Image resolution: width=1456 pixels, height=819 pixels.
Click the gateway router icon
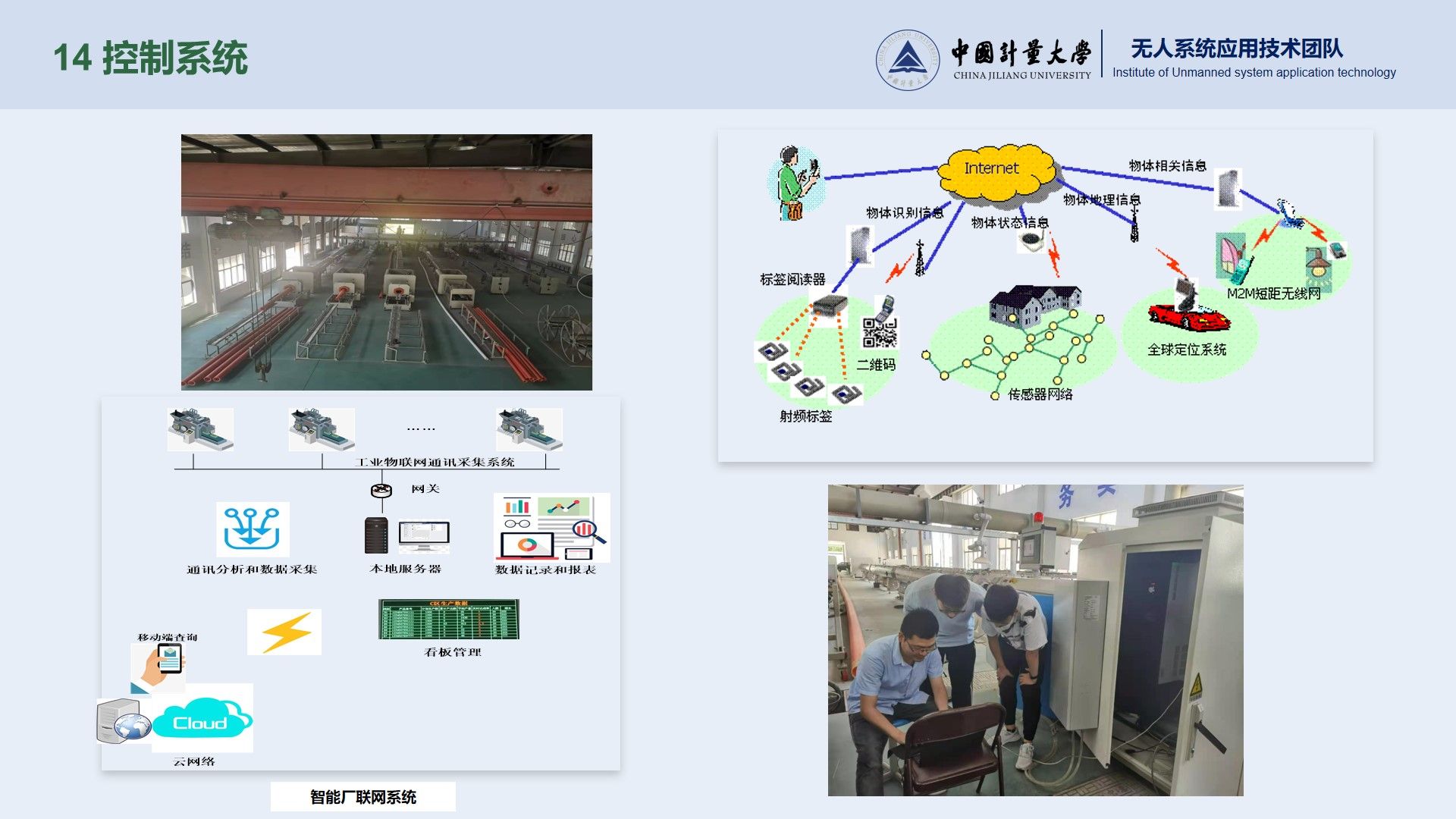pyautogui.click(x=381, y=491)
